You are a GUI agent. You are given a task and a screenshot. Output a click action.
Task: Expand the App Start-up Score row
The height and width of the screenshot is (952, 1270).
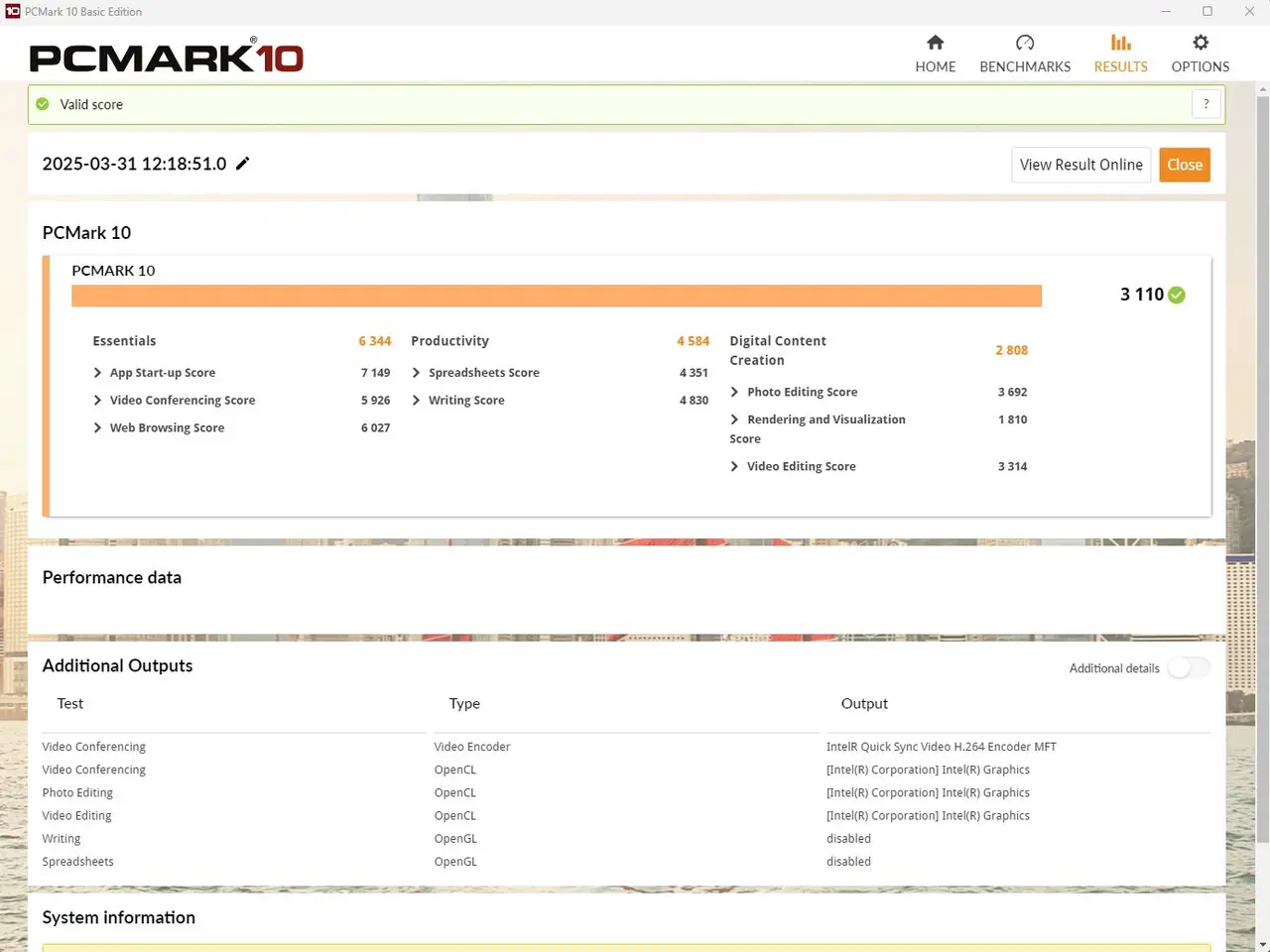click(x=97, y=373)
